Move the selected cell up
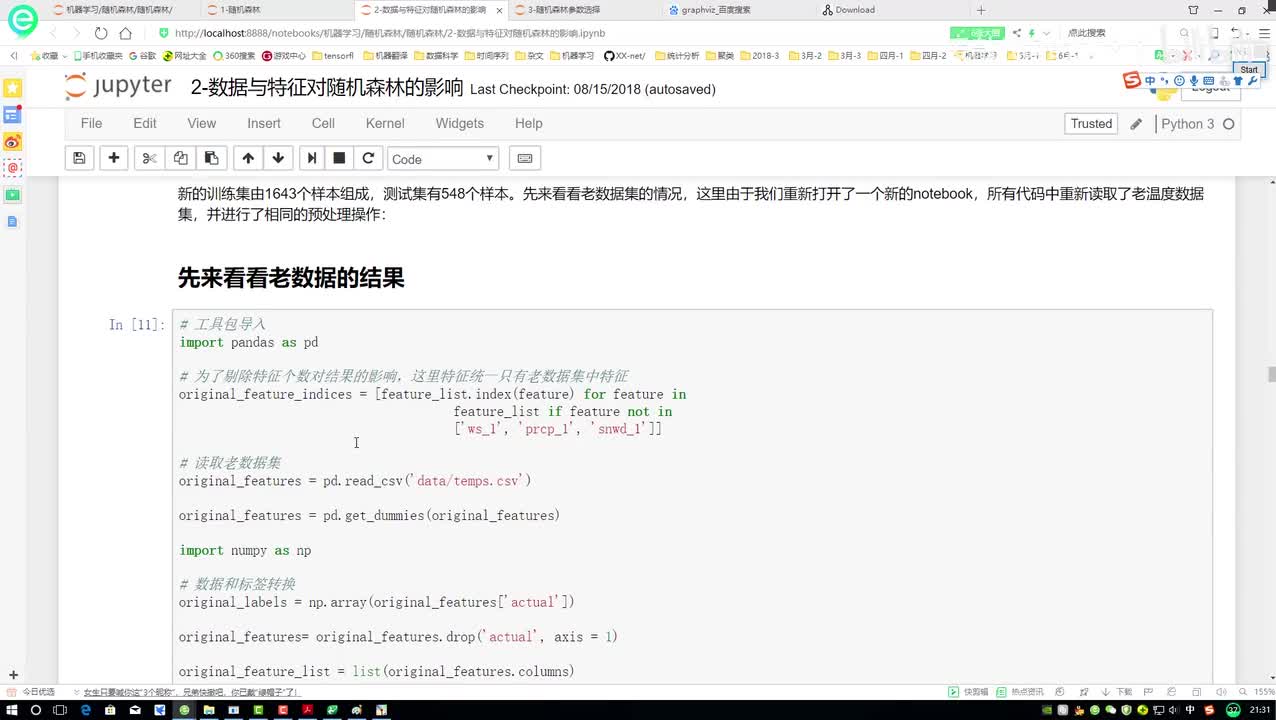Viewport: 1276px width, 720px height. point(248,158)
